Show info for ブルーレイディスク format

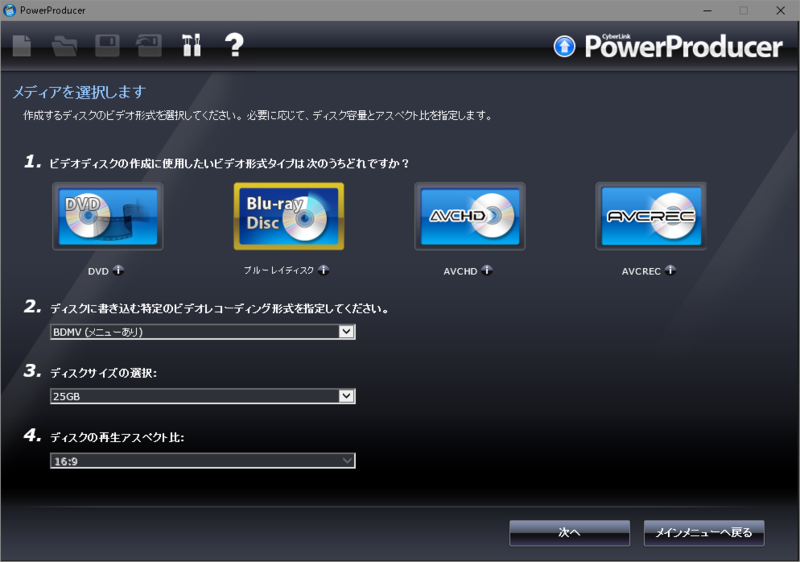[323, 270]
